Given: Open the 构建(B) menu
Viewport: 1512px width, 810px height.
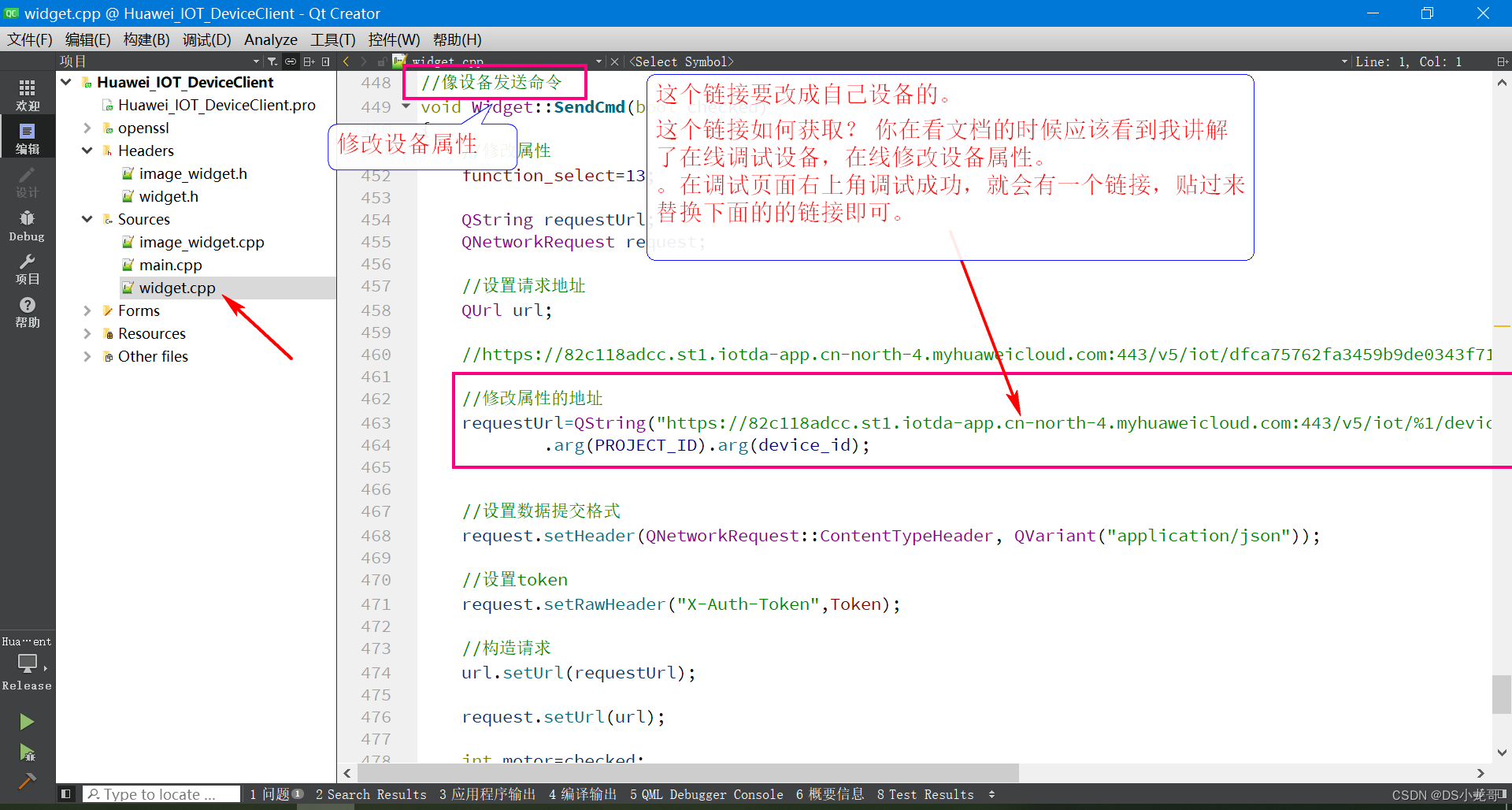Looking at the screenshot, I should coord(146,39).
